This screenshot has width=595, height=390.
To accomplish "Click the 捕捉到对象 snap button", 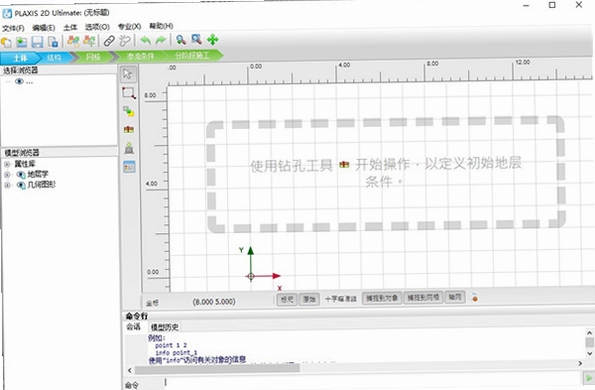I will coord(382,298).
